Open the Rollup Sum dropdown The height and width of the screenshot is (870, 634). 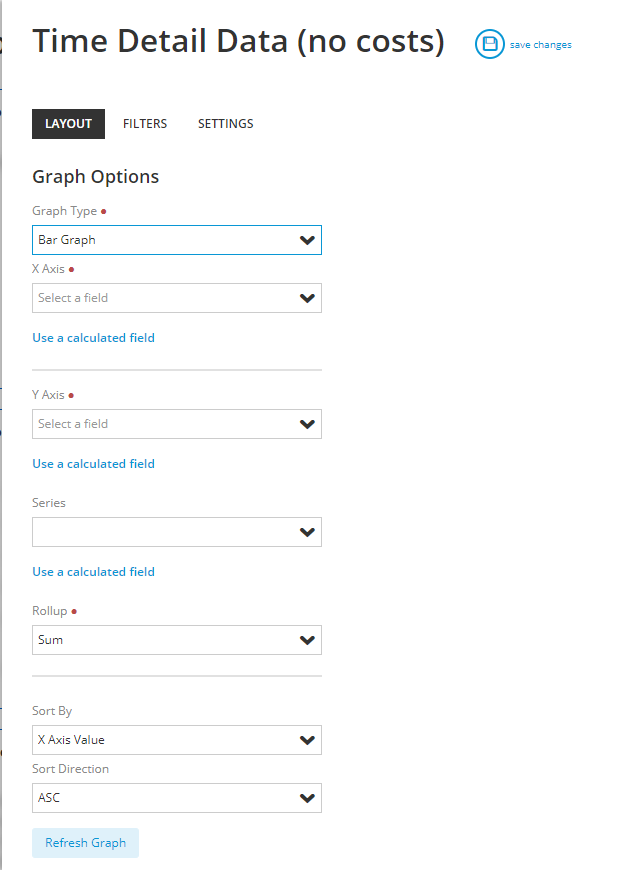pyautogui.click(x=177, y=640)
